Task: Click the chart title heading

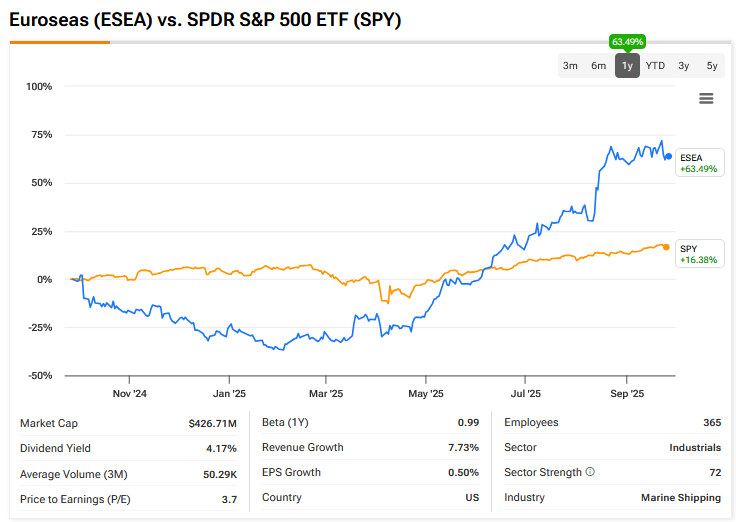Action: (205, 20)
